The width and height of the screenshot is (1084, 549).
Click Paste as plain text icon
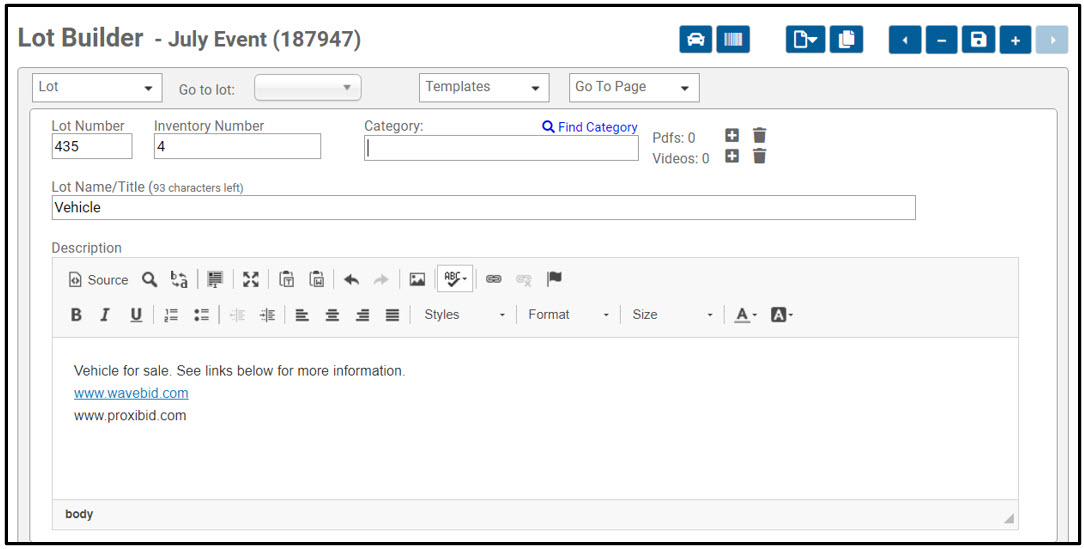[x=286, y=279]
